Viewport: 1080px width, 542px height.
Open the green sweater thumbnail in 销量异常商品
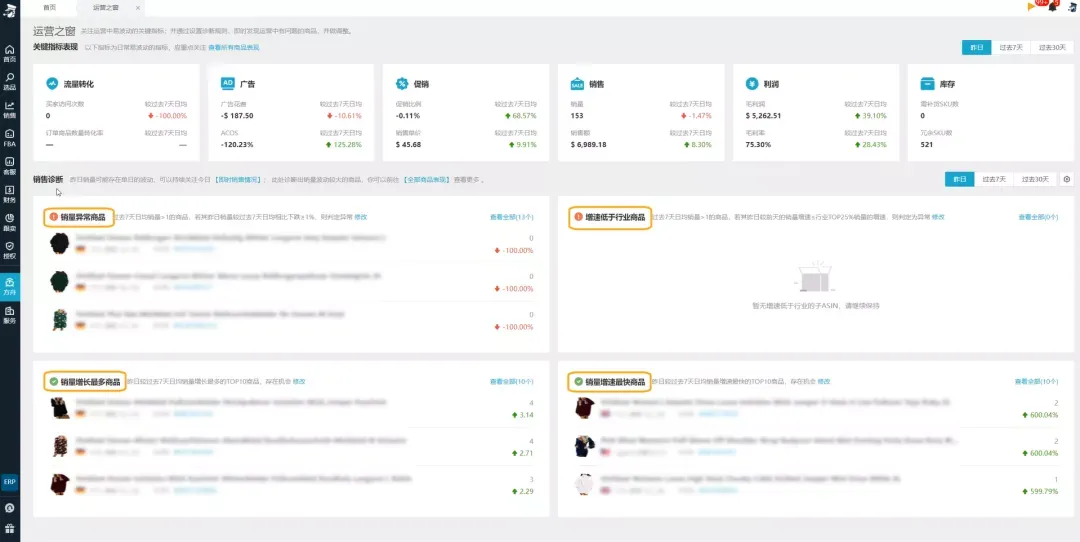[60, 281]
